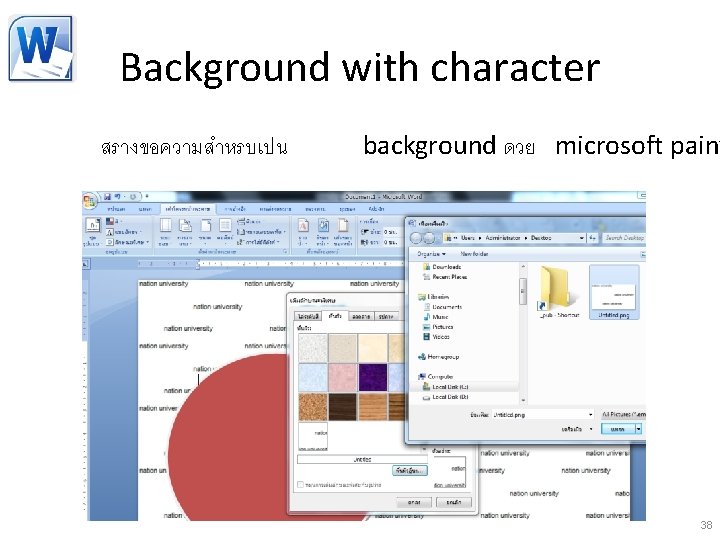720x540 pixels.
Task: Open Recent Places in the navigation pane
Action: click(445, 277)
